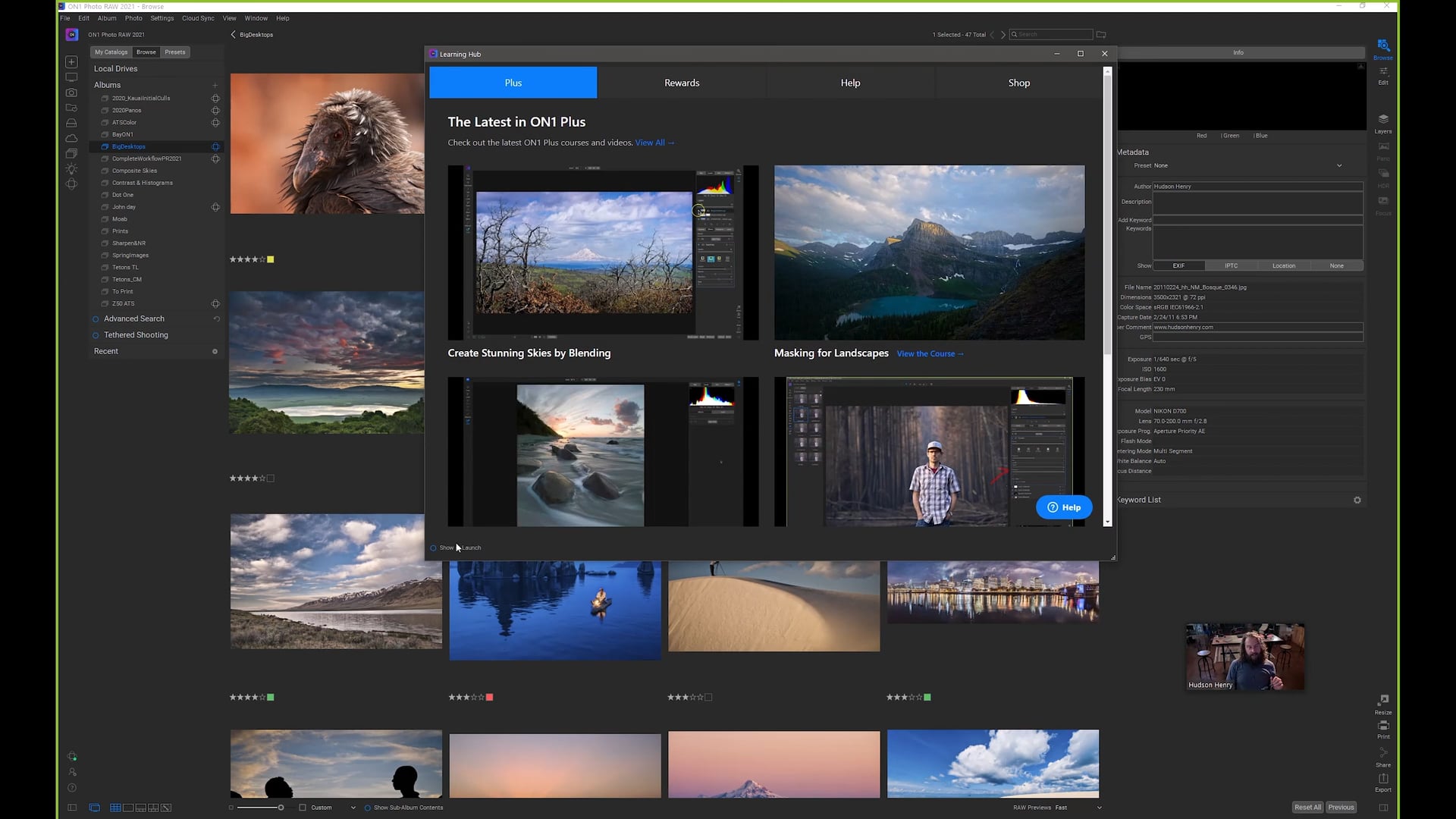Go back from BigDesktops breadcrumb arrow
1456x819 pixels.
(x=233, y=35)
